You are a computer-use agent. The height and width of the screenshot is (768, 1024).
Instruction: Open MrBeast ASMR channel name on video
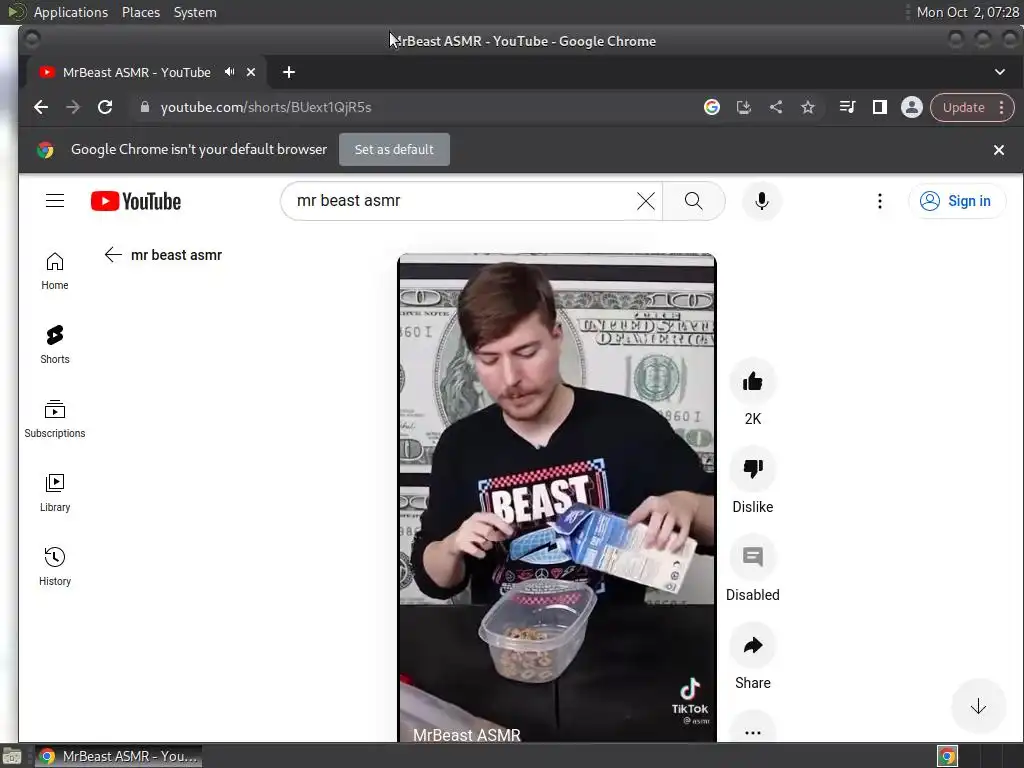click(467, 735)
